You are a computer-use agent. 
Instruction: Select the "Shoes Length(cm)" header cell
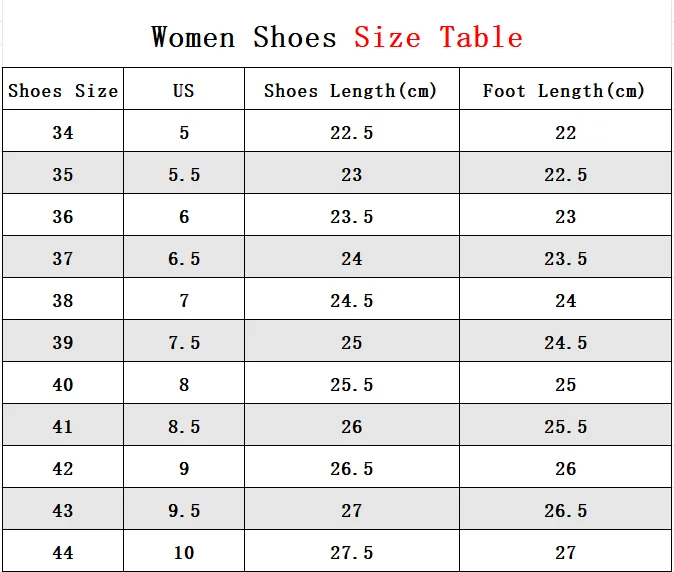[x=351, y=91]
